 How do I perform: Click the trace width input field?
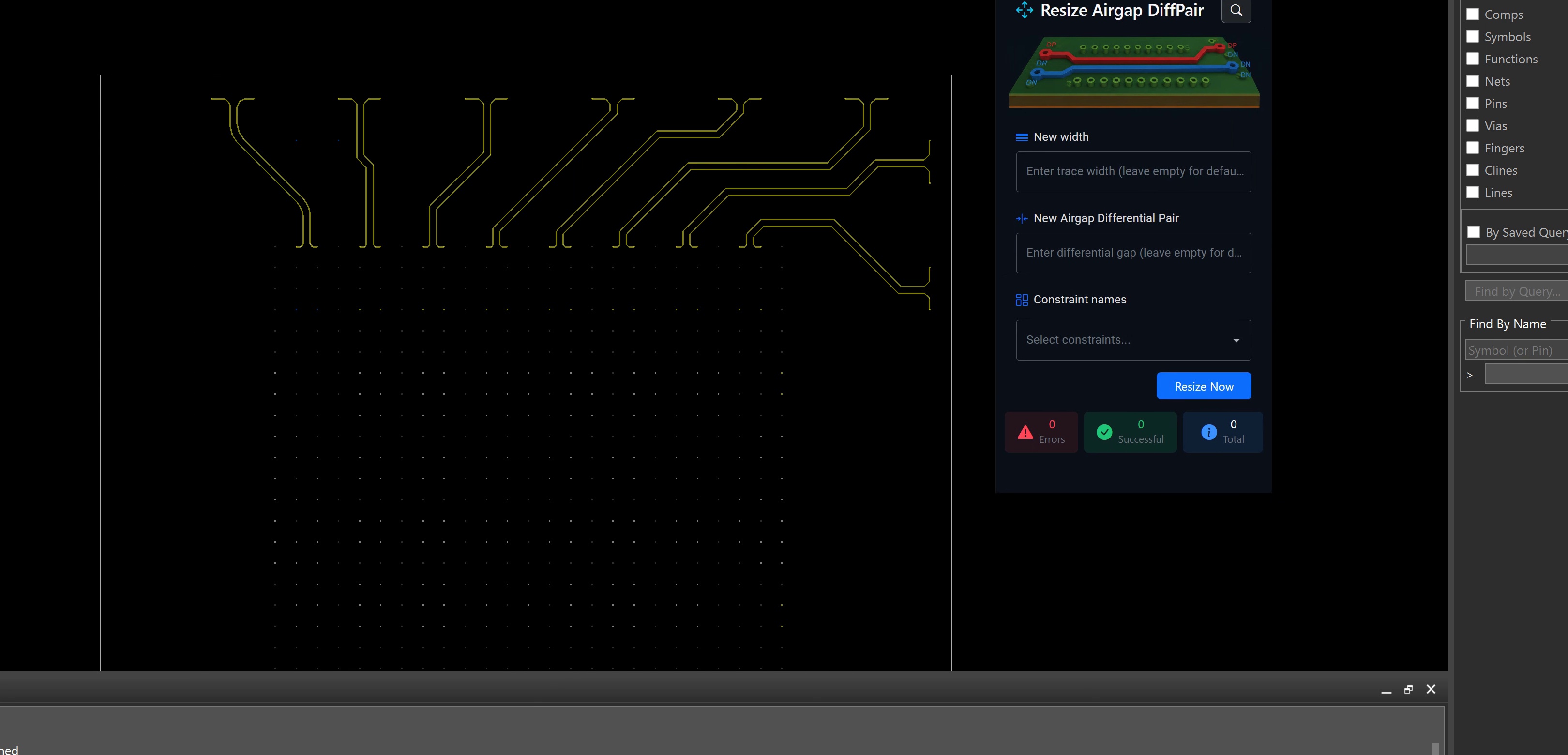pos(1133,172)
